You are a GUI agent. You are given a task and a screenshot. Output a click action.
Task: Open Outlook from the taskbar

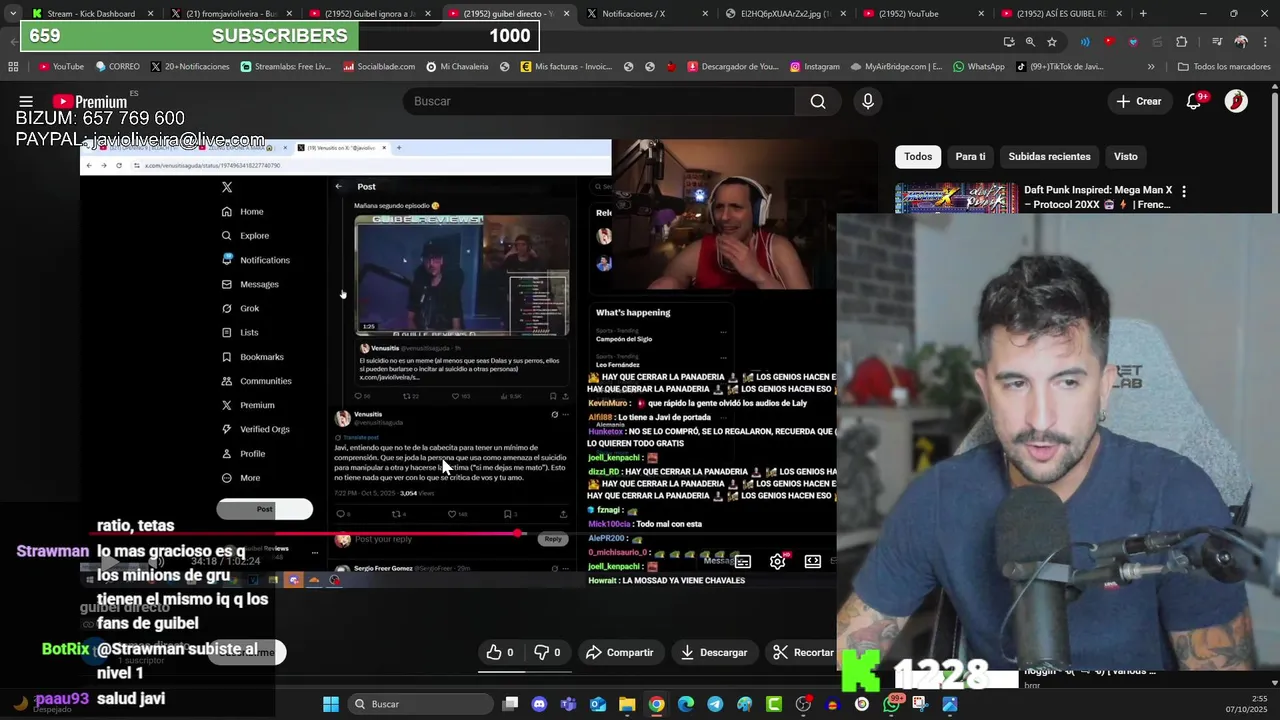(x=598, y=704)
